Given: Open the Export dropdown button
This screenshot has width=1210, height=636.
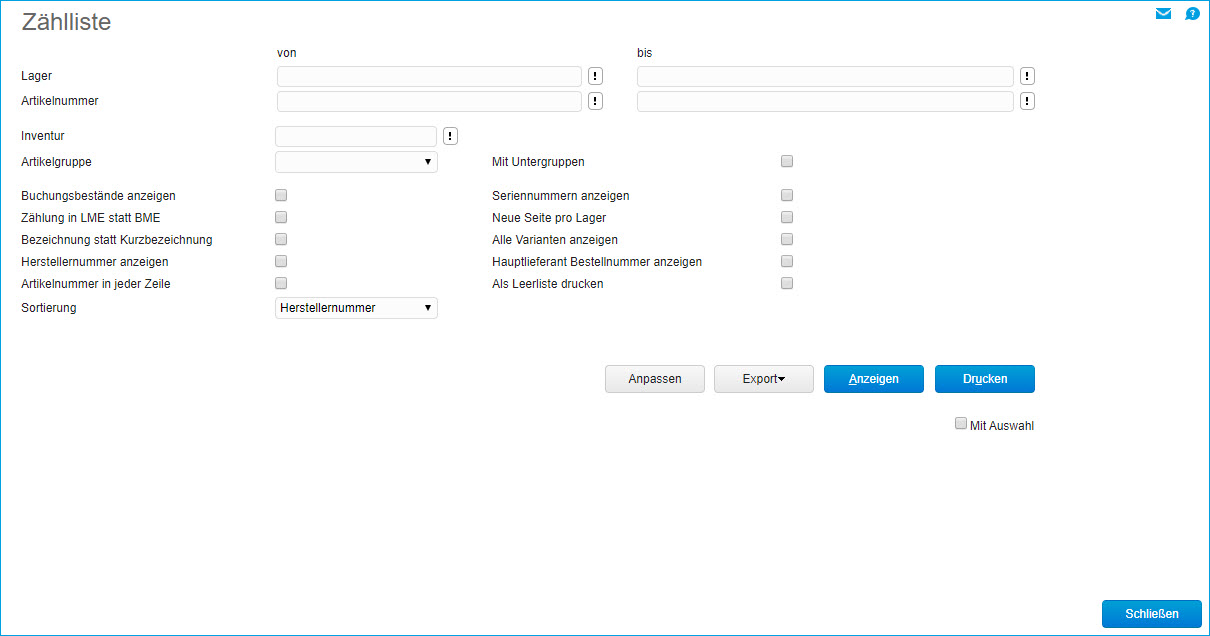Looking at the screenshot, I should coord(763,379).
